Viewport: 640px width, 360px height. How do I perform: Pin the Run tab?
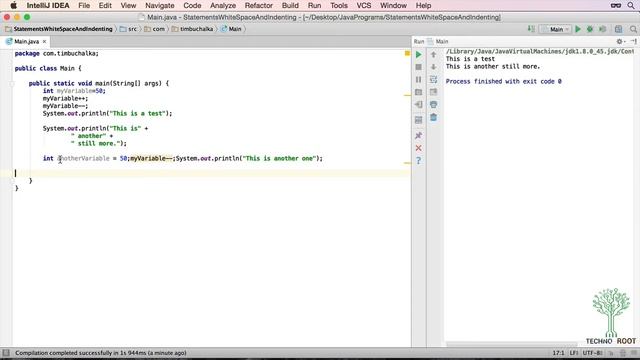(x=418, y=136)
